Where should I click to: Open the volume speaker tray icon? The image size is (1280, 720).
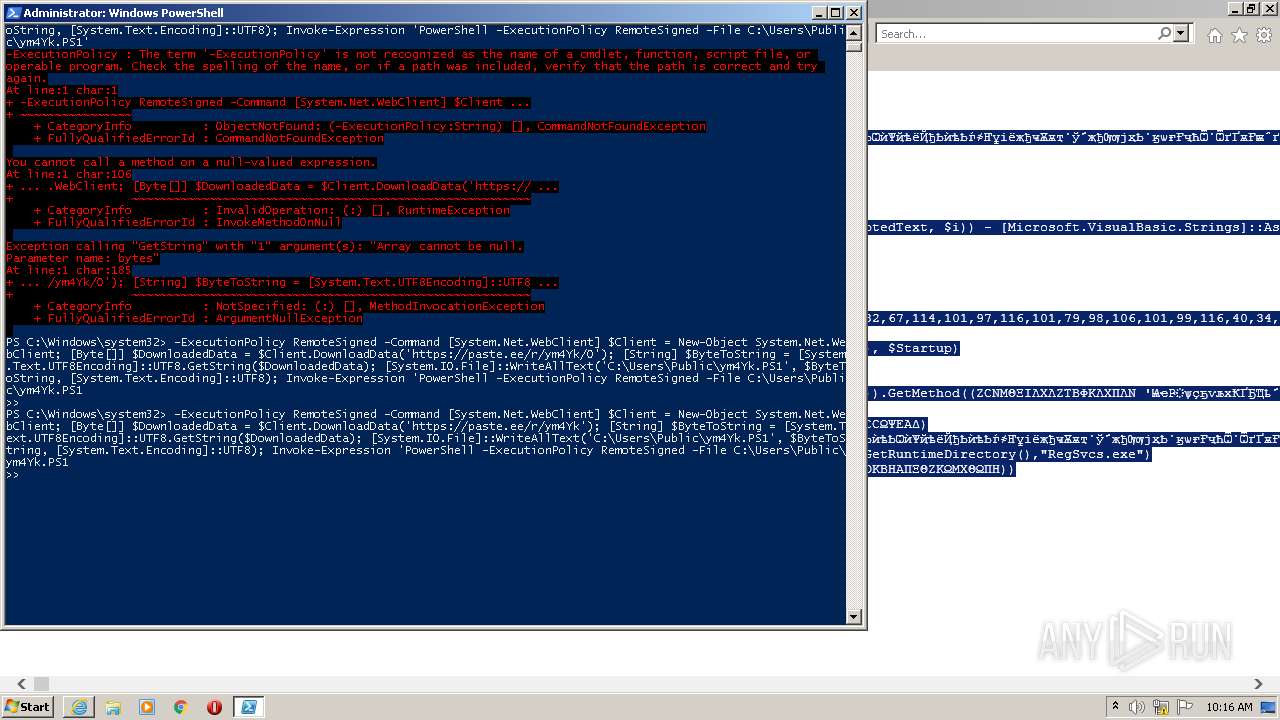1138,707
